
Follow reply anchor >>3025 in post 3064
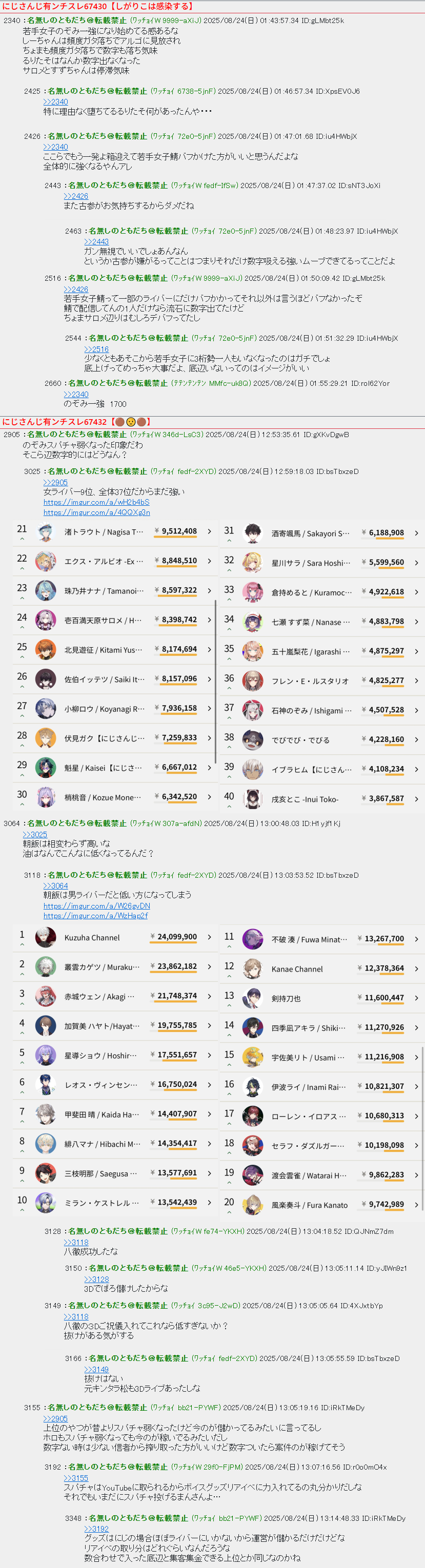click(x=35, y=835)
